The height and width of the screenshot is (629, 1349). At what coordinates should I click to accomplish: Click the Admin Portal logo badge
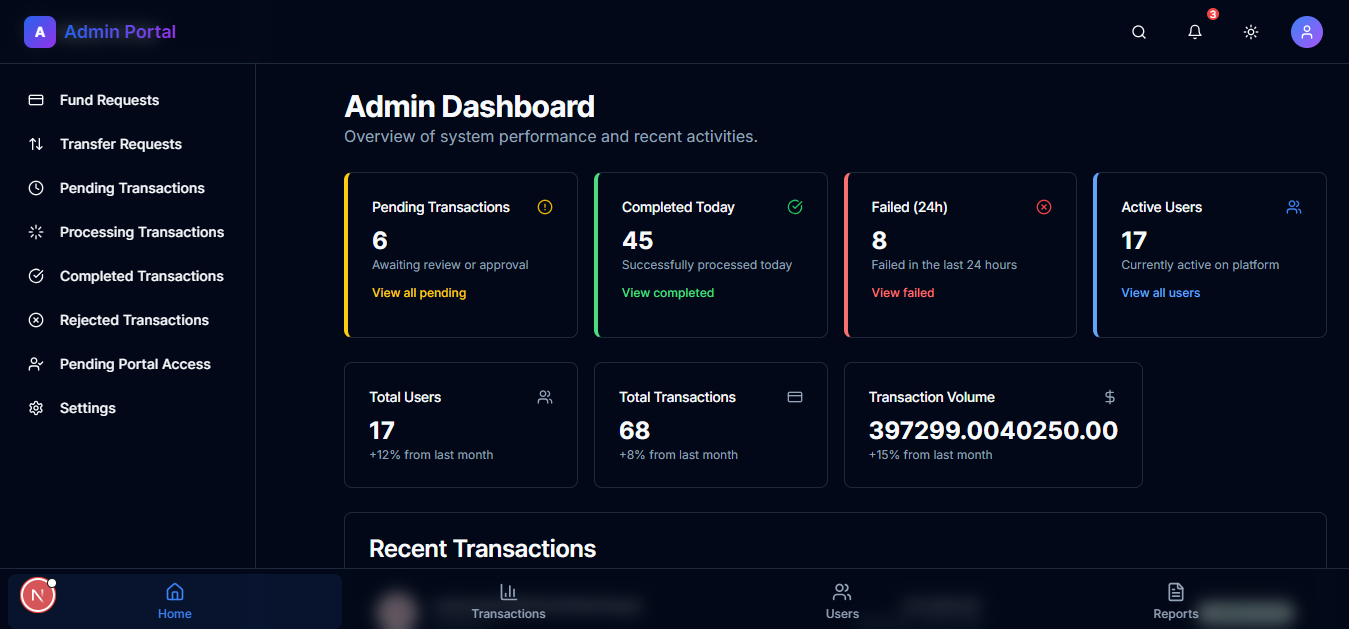point(40,32)
